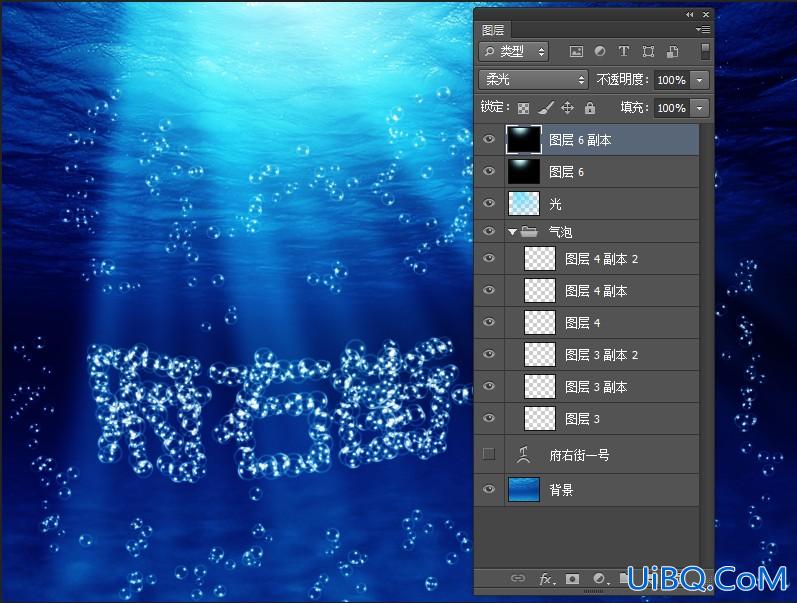Click the add layer mask icon
This screenshot has width=797, height=603.
(572, 579)
